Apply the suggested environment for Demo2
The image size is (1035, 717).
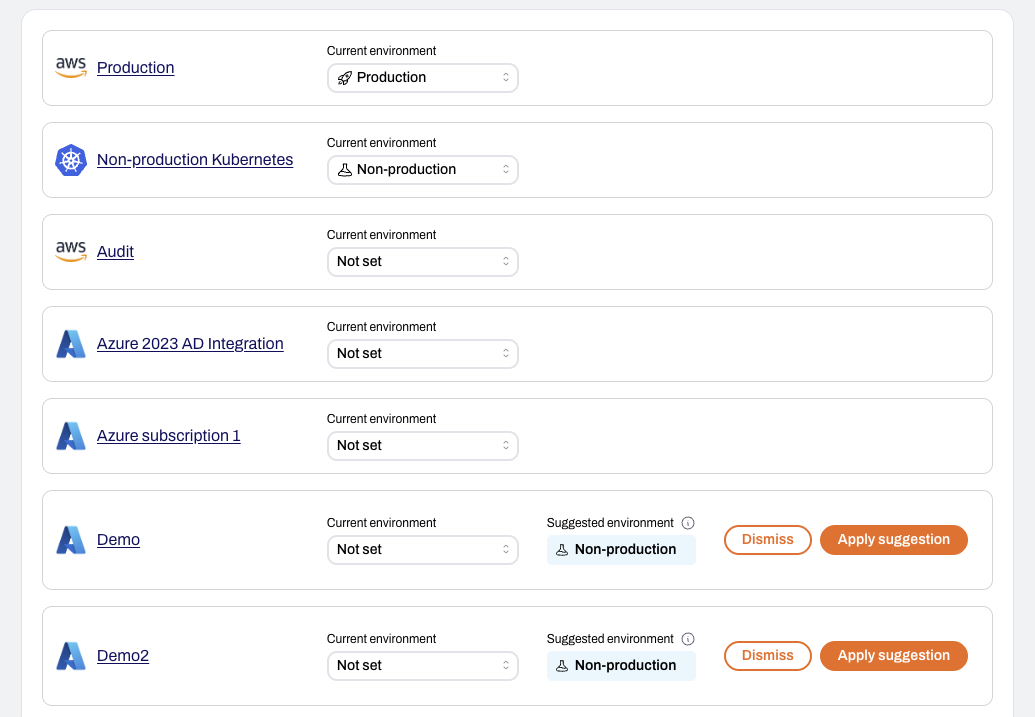893,655
